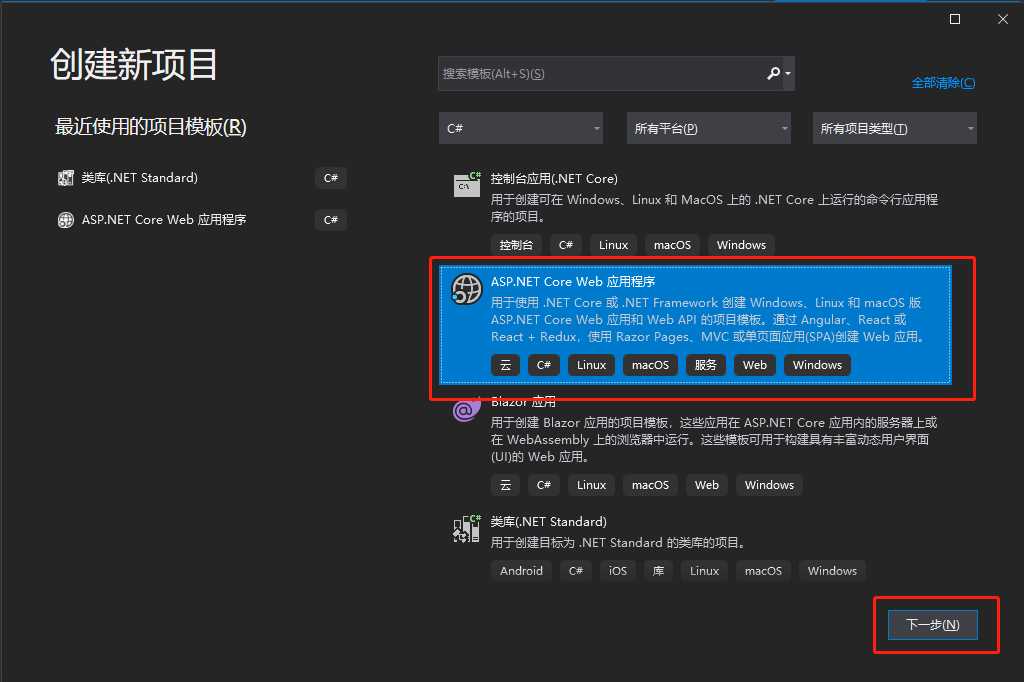Click the 库 tag on class library
1024x682 pixels.
658,571
